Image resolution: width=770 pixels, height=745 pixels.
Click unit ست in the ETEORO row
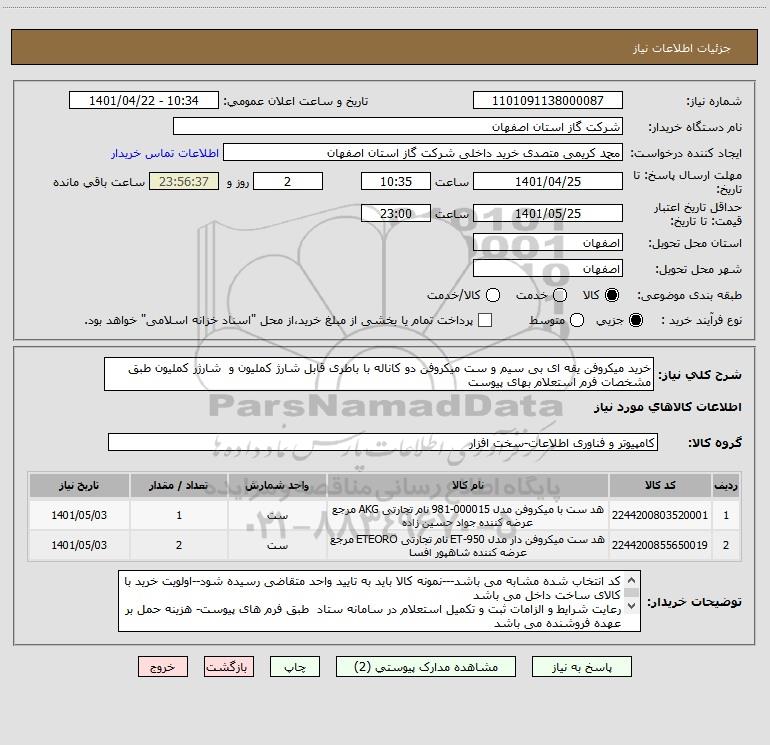click(277, 545)
